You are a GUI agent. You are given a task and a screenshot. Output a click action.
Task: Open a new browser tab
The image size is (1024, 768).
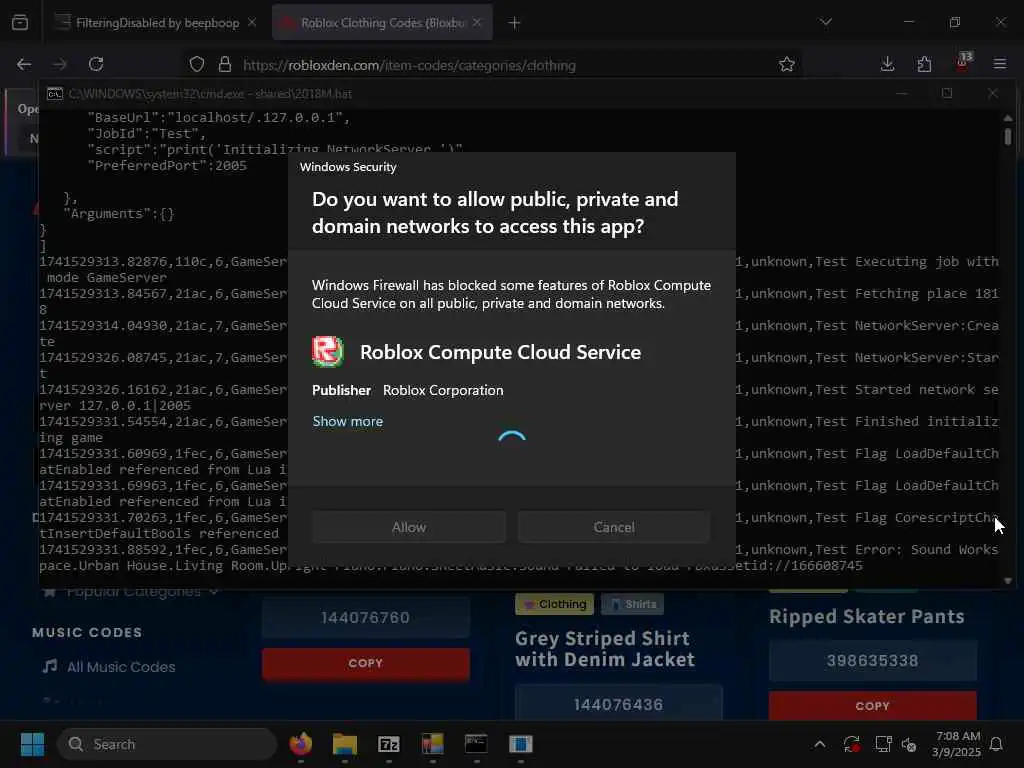[515, 23]
